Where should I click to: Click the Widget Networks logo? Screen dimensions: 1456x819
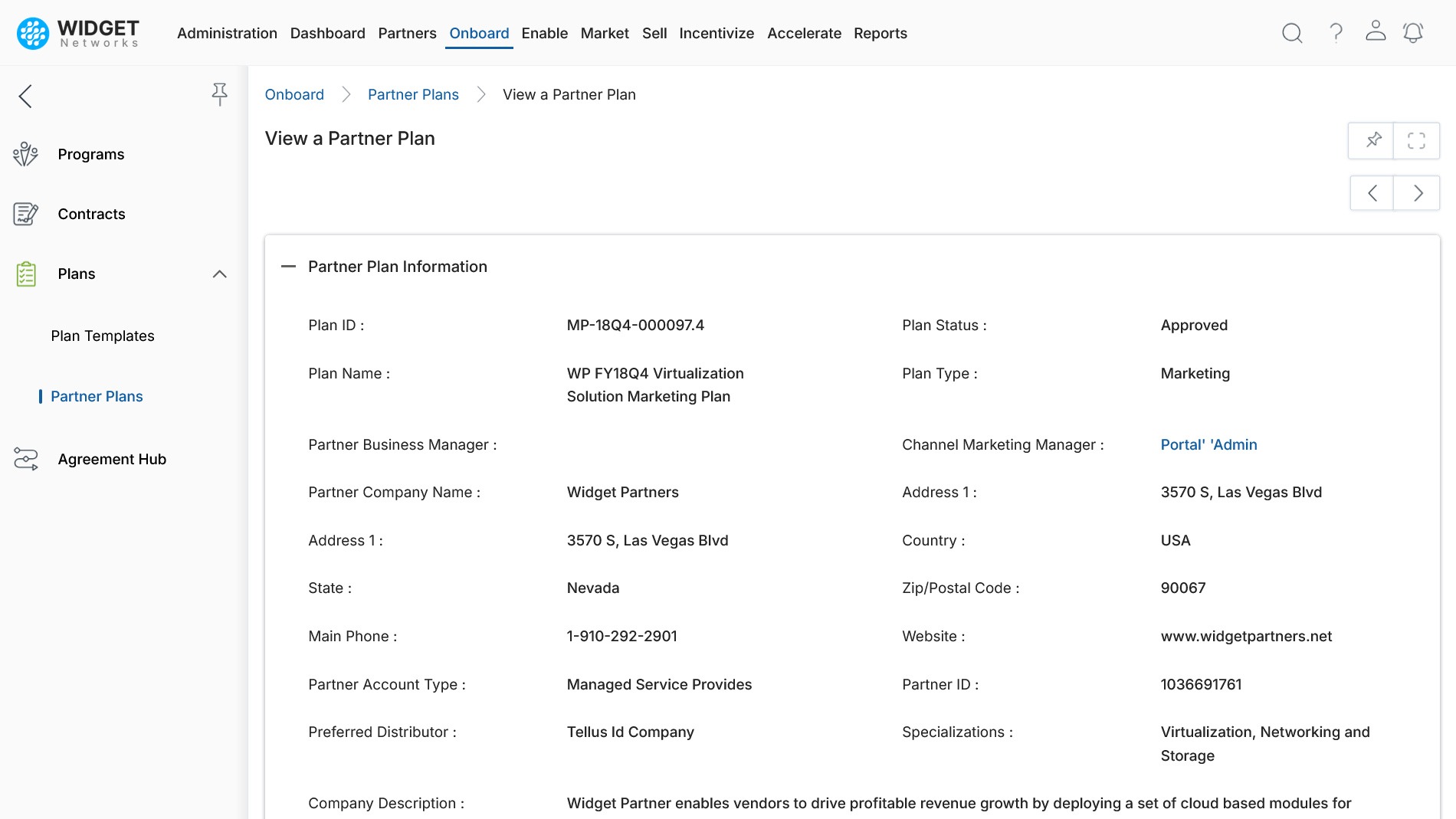(78, 33)
